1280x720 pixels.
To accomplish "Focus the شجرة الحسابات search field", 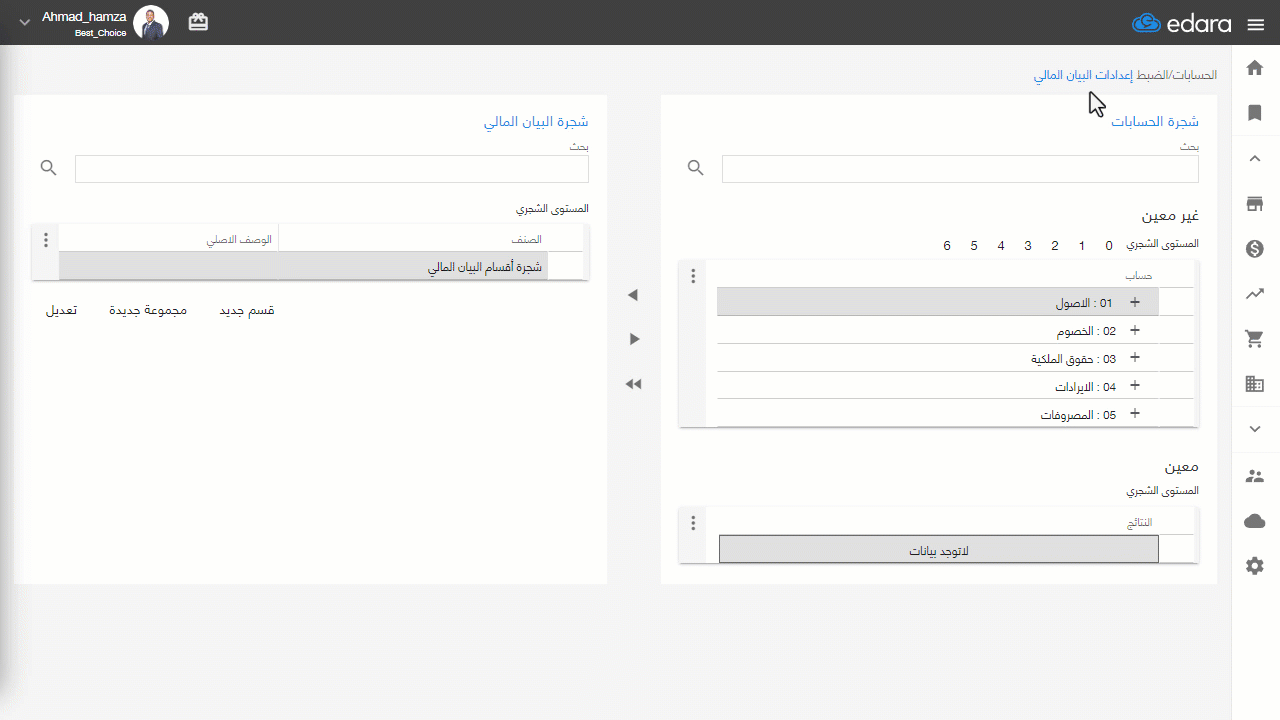I will pyautogui.click(x=960, y=169).
